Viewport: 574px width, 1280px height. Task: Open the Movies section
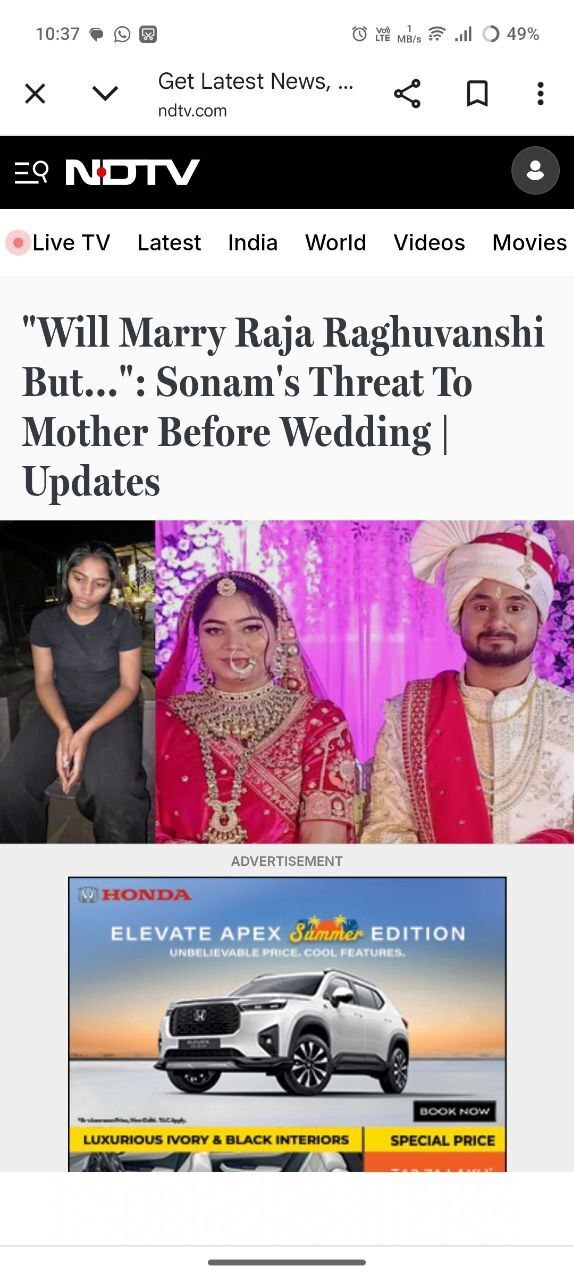(x=530, y=242)
